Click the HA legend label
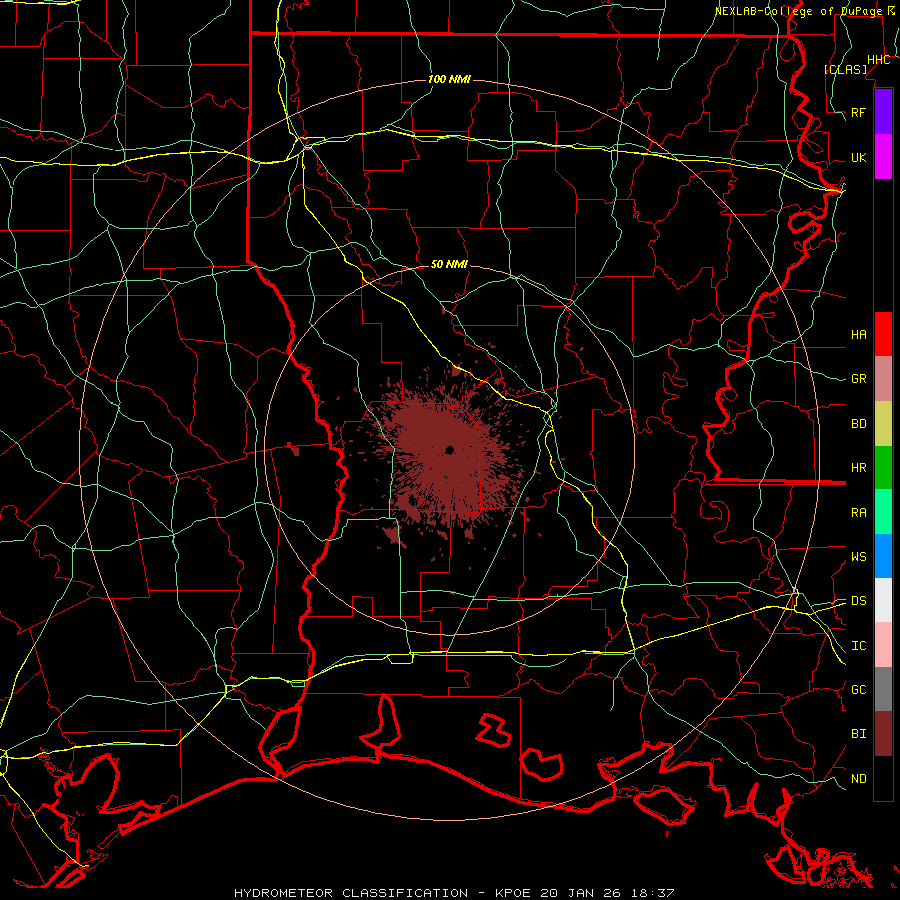 tap(858, 334)
